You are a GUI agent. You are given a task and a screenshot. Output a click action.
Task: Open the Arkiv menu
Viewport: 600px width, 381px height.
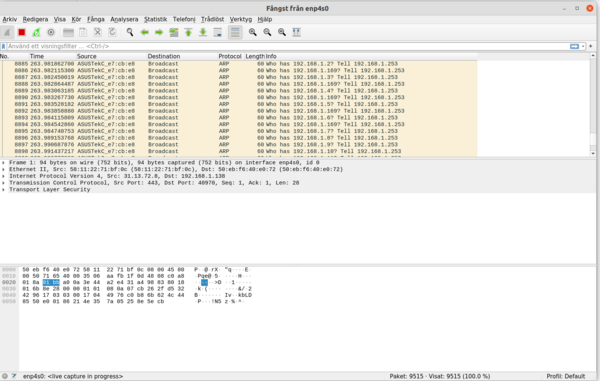pos(10,19)
